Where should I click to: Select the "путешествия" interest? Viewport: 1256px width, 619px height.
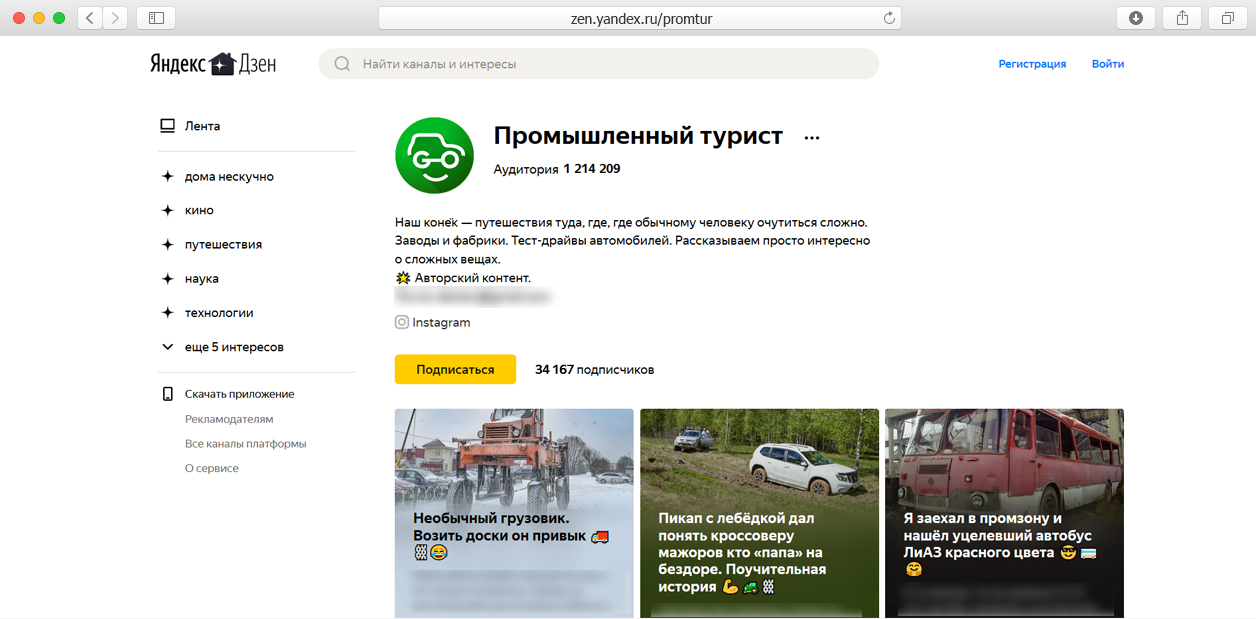(x=222, y=245)
